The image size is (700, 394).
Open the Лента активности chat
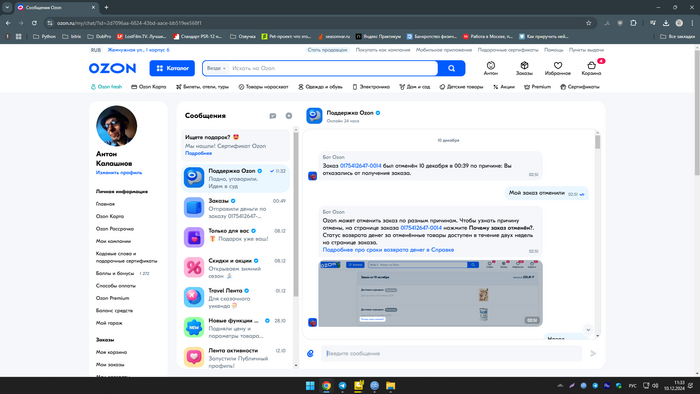pos(235,357)
